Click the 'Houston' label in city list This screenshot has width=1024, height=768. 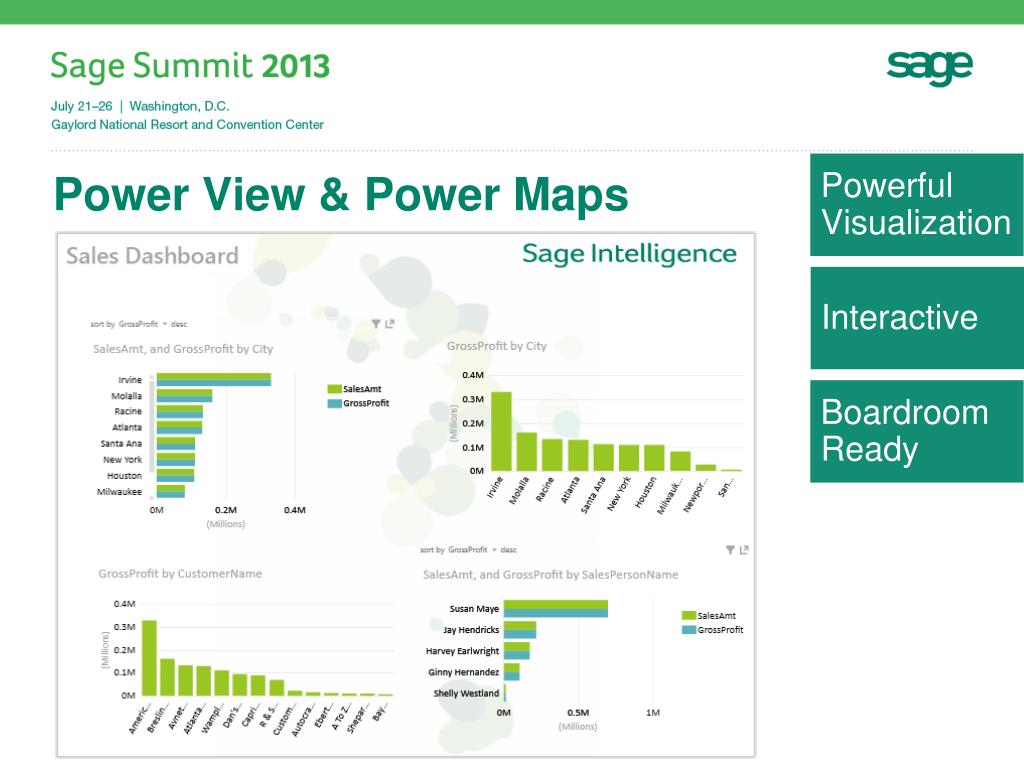(x=124, y=475)
